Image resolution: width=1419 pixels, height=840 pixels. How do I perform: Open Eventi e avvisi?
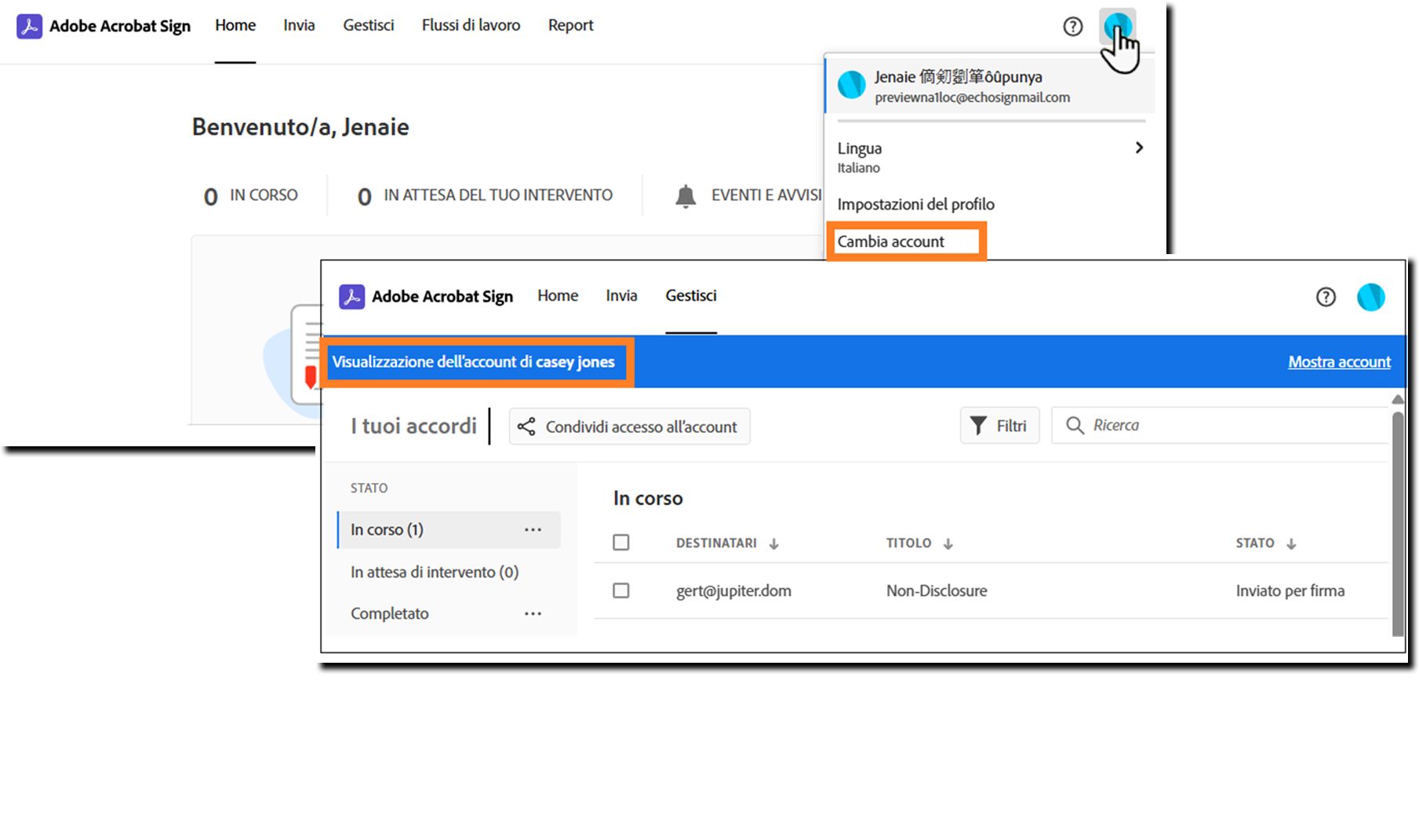(x=748, y=195)
